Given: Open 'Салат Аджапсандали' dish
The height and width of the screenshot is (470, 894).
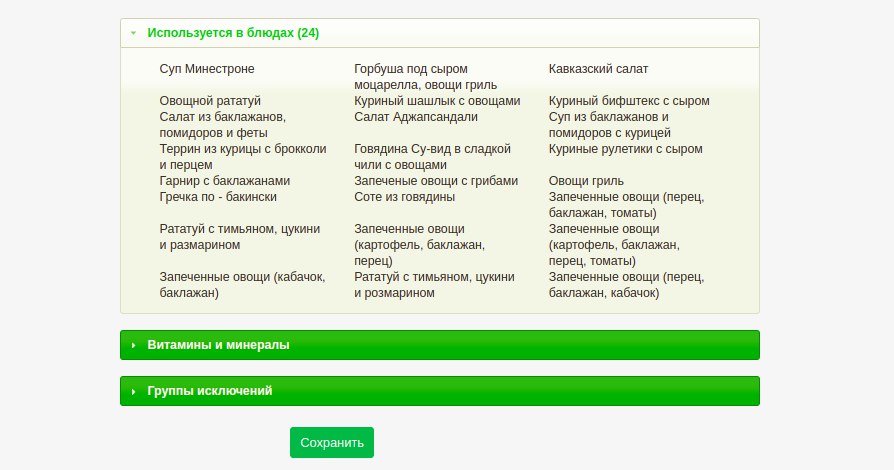Looking at the screenshot, I should (416, 117).
